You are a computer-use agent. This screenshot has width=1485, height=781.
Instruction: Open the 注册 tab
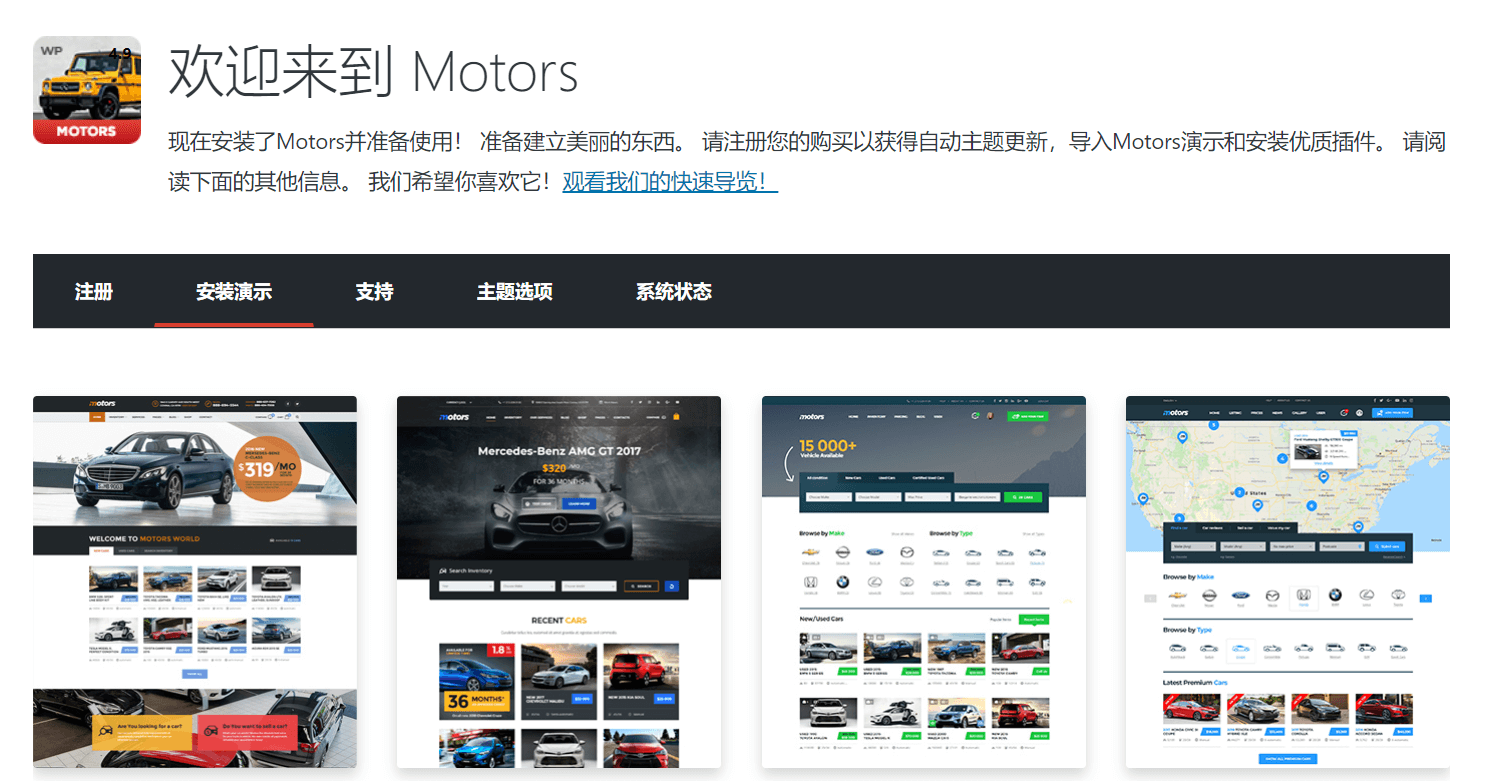tap(94, 291)
